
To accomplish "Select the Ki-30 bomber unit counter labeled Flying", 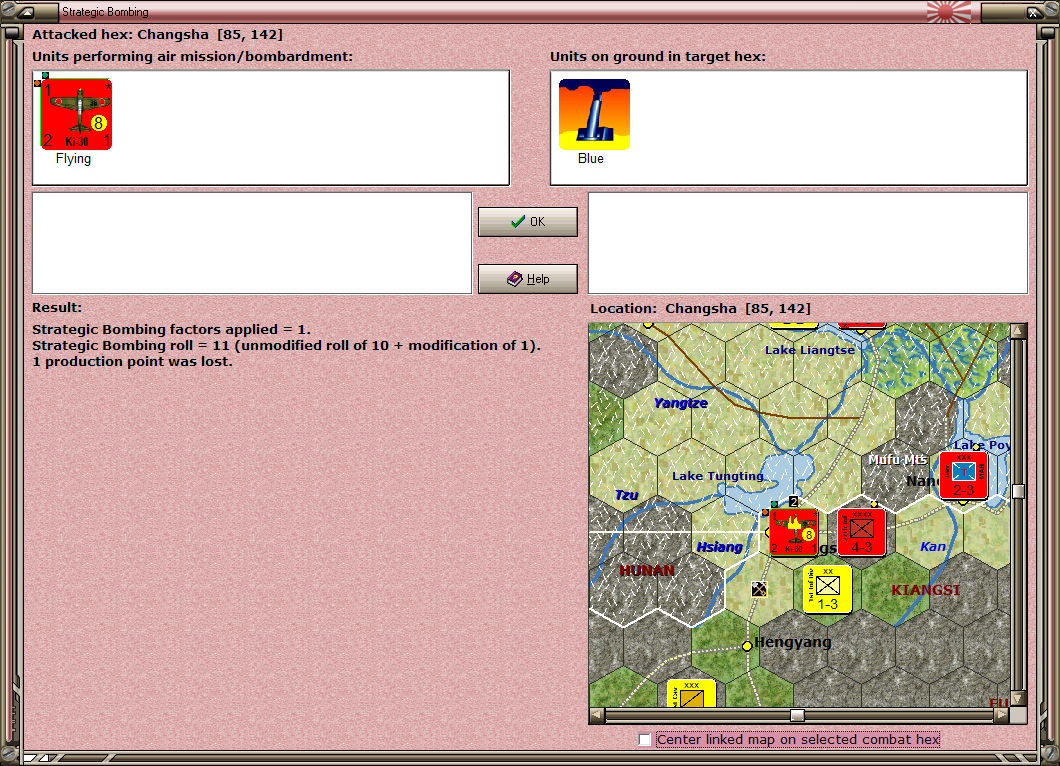I will (76, 114).
